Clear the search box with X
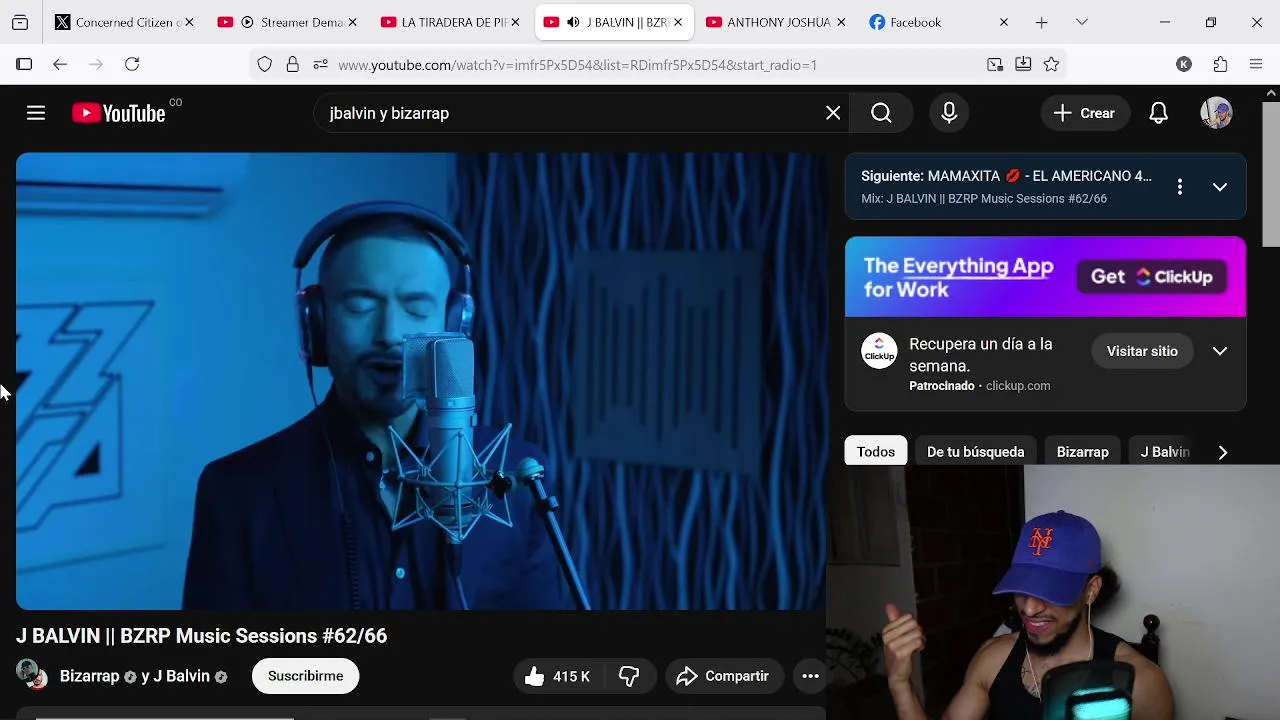 click(x=833, y=113)
